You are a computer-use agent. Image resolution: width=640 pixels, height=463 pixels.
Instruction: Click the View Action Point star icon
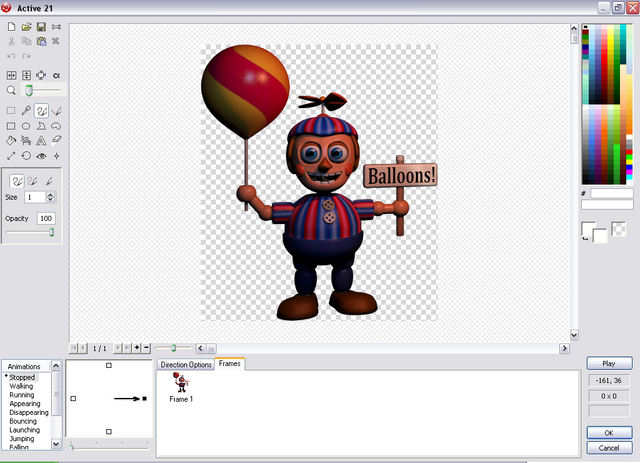(x=56, y=156)
